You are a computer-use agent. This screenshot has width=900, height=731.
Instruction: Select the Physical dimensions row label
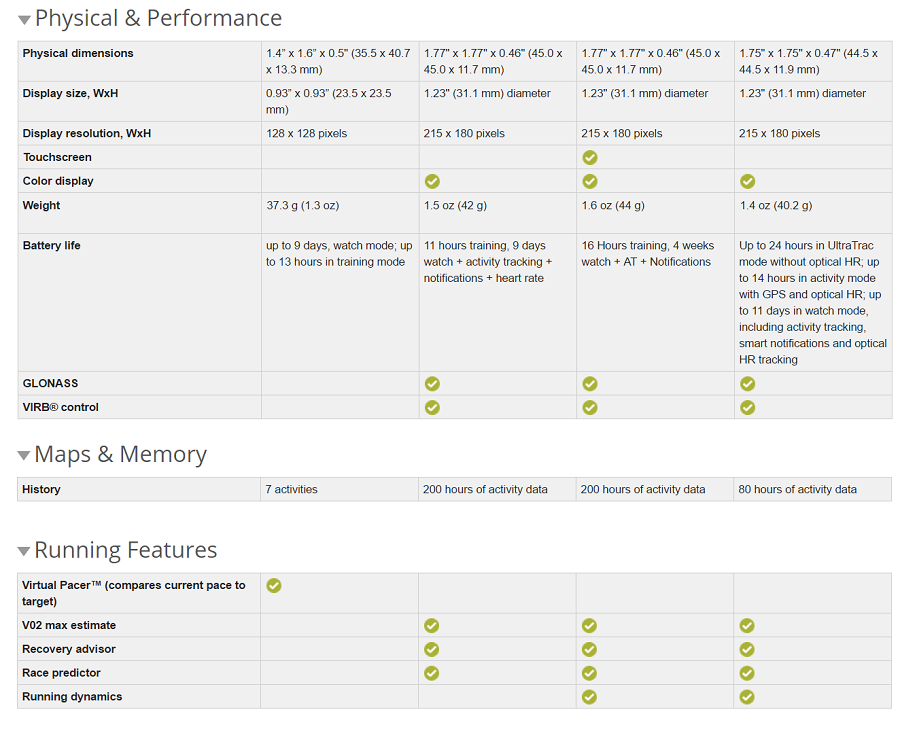(x=78, y=53)
